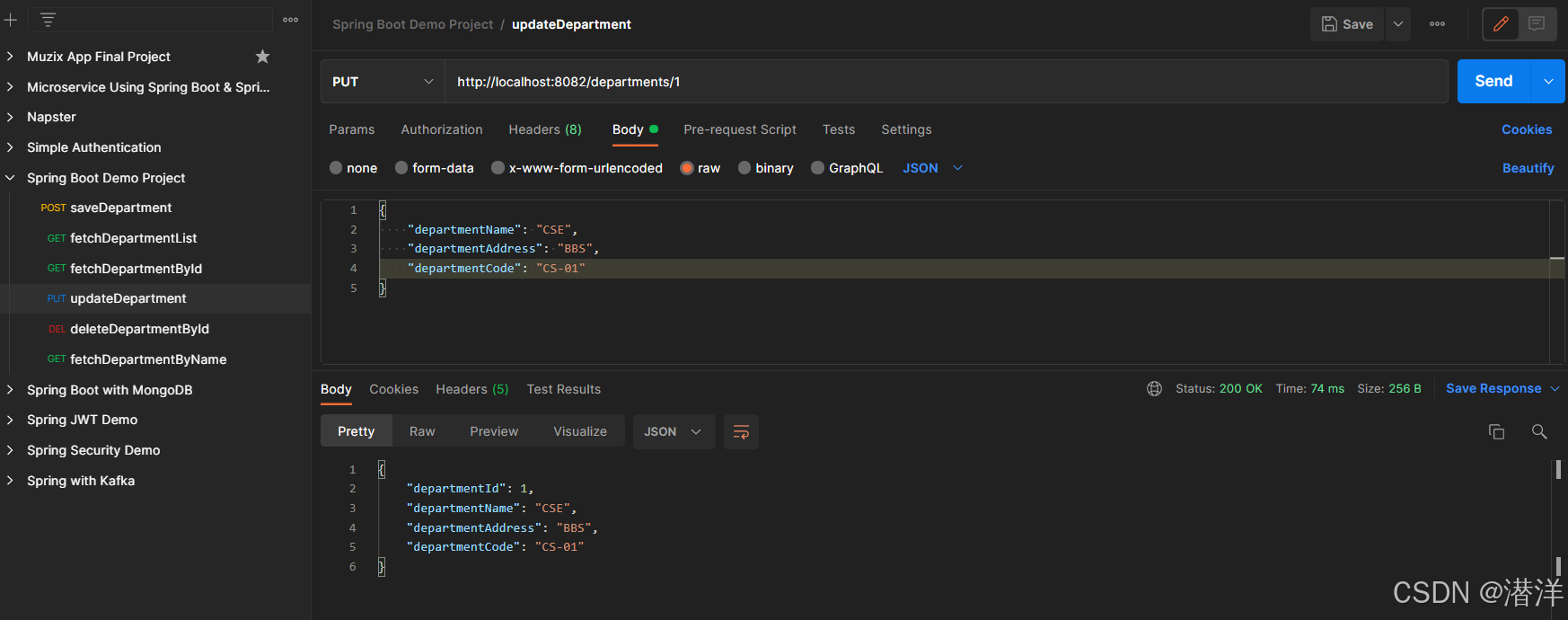Viewport: 1568px width, 620px height.
Task: Expand the Napster collection
Action: click(x=11, y=117)
